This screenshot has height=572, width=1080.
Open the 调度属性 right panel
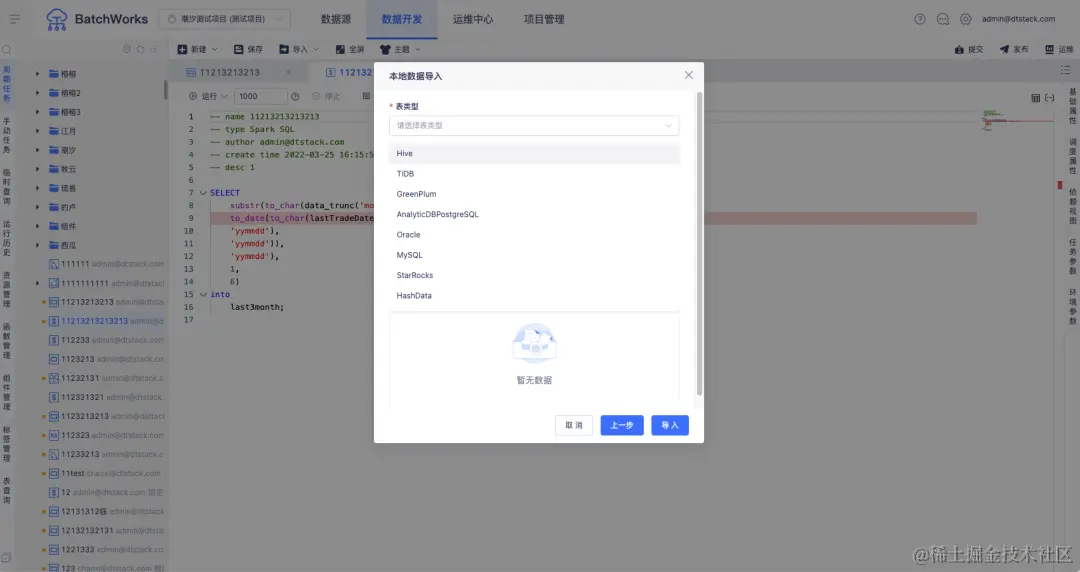click(1072, 156)
